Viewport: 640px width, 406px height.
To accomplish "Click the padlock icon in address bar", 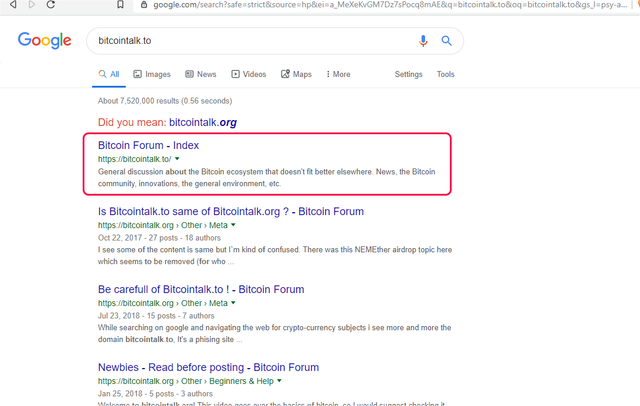I will [x=144, y=5].
